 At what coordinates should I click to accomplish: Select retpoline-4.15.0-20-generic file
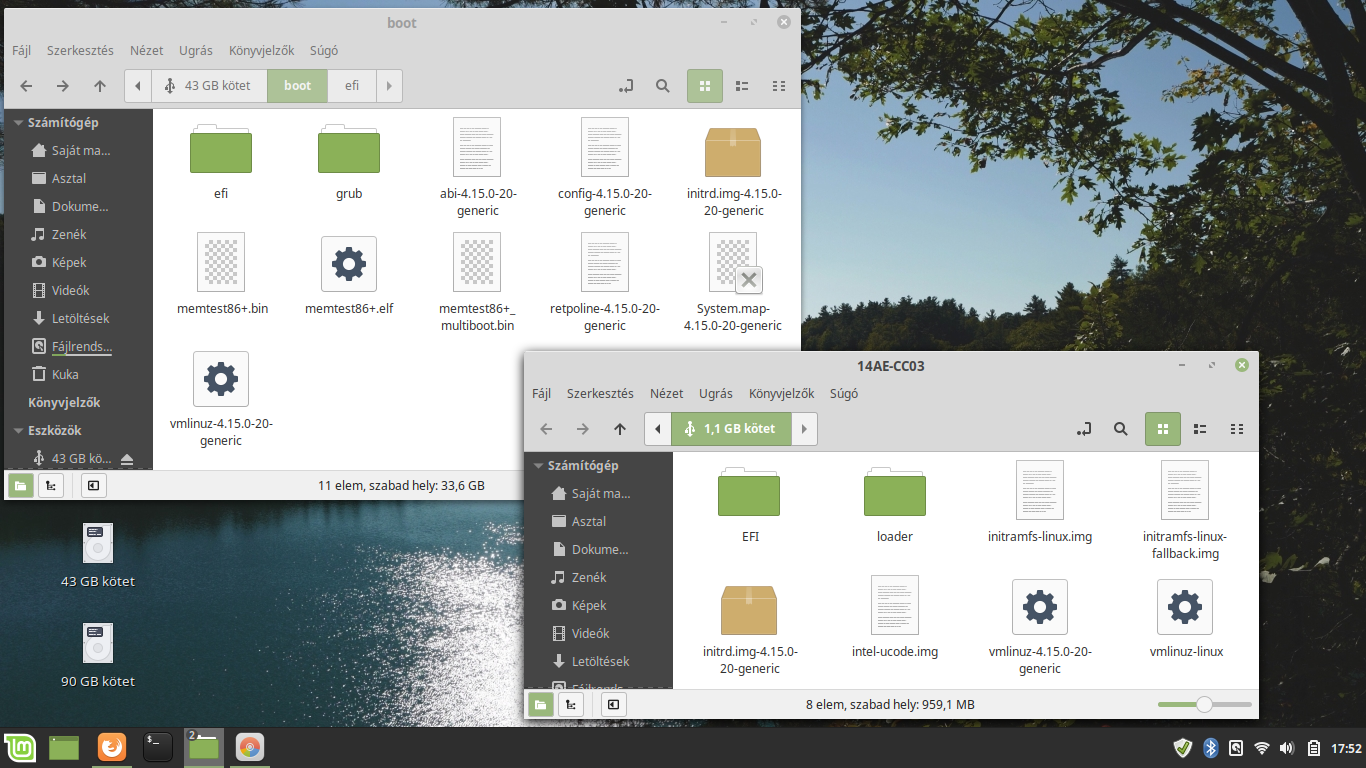coord(605,283)
